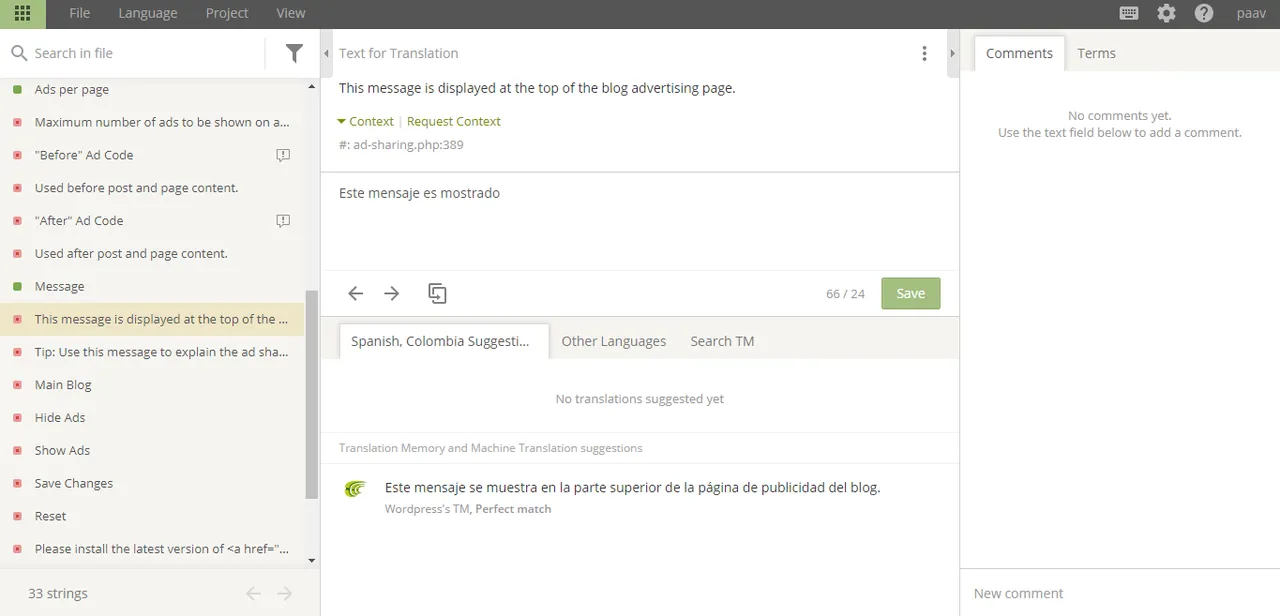The width and height of the screenshot is (1280, 616).
Task: Click the Request Context link
Action: 454,121
